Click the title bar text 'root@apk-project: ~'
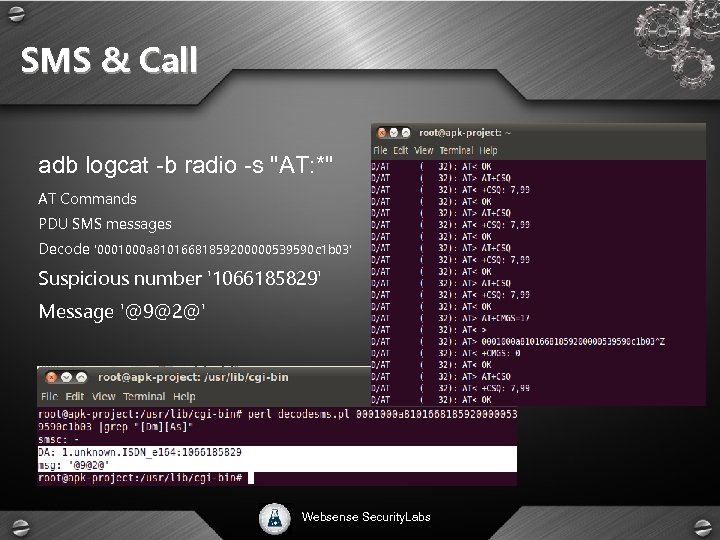720x540 pixels. [x=465, y=133]
